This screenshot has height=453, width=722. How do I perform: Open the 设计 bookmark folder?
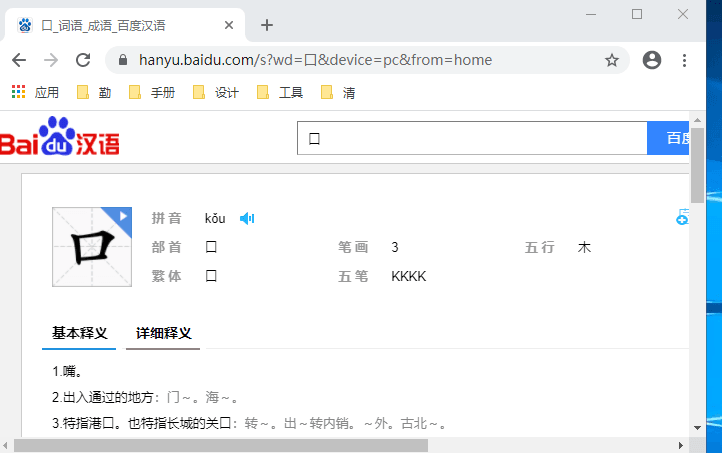(x=216, y=93)
